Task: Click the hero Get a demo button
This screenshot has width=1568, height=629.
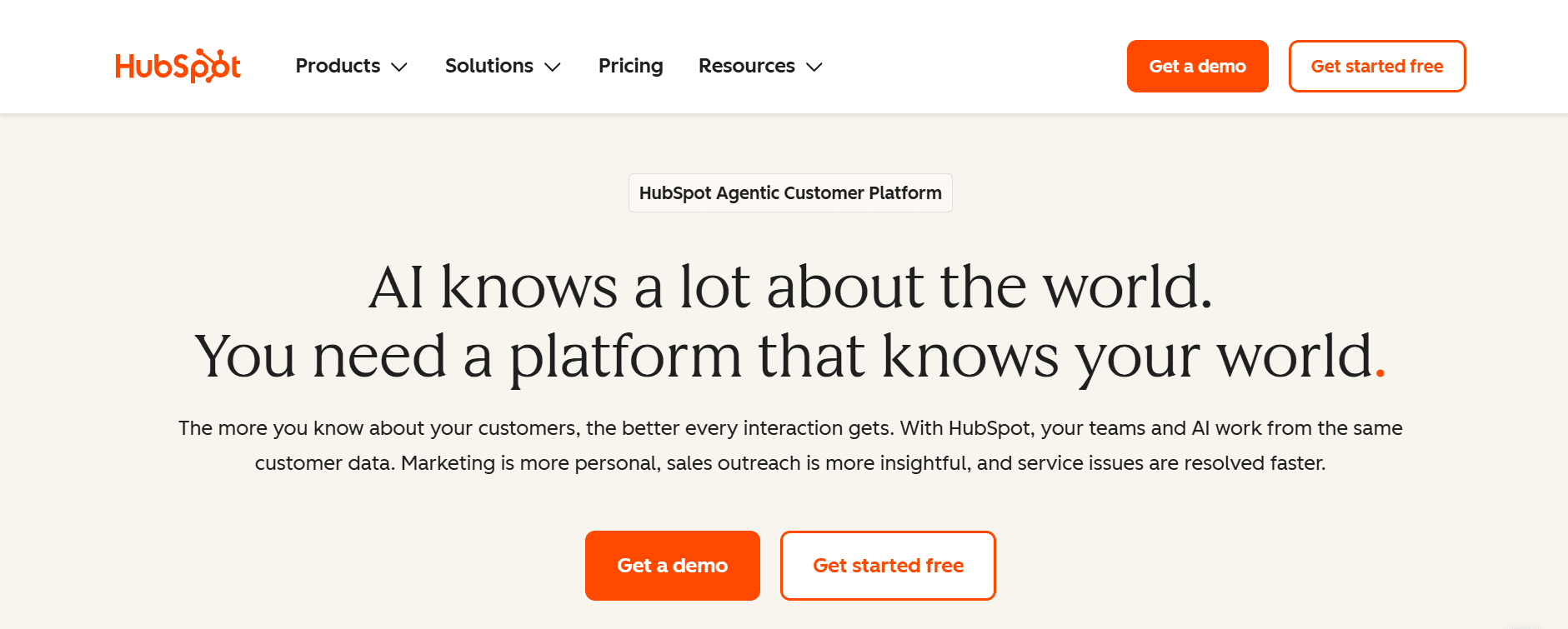Action: (x=672, y=566)
